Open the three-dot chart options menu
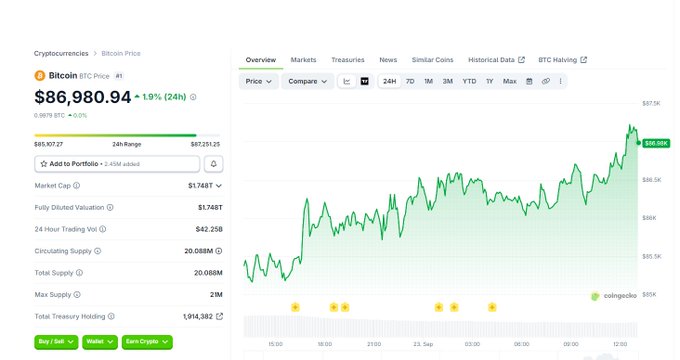Viewport: 680px width, 360px height. coord(560,81)
